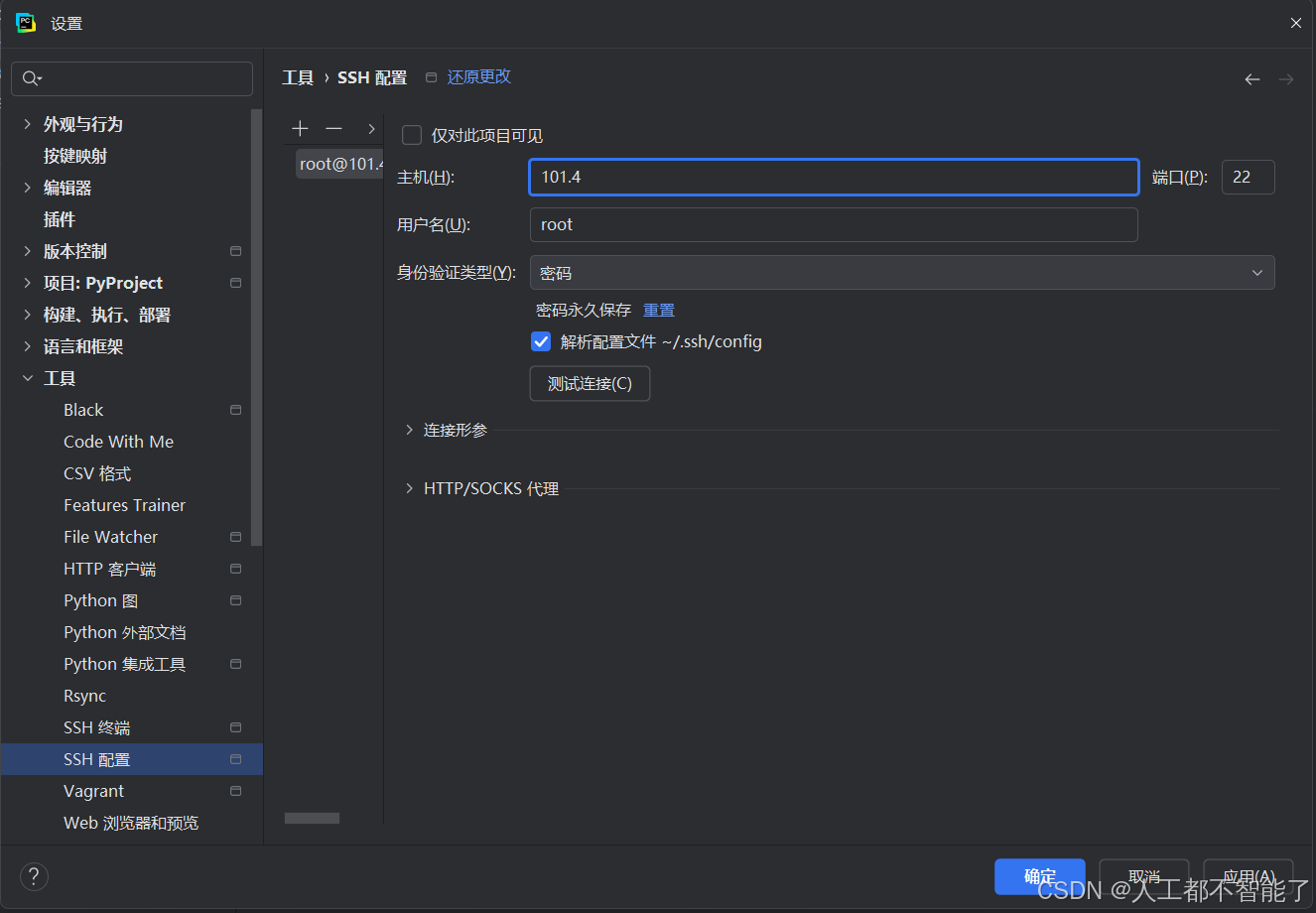Click project-level icon beside 版本控制
This screenshot has height=913, width=1316.
coord(235,251)
